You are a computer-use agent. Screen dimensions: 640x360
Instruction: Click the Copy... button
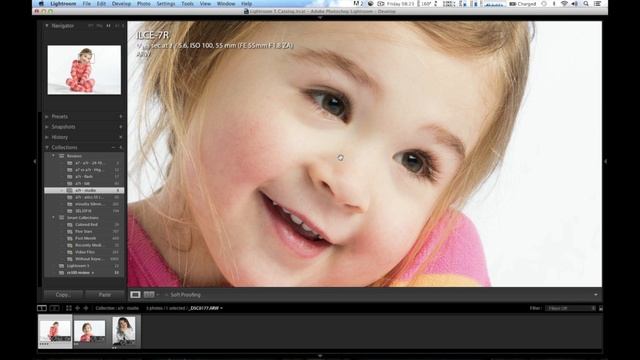pos(63,294)
